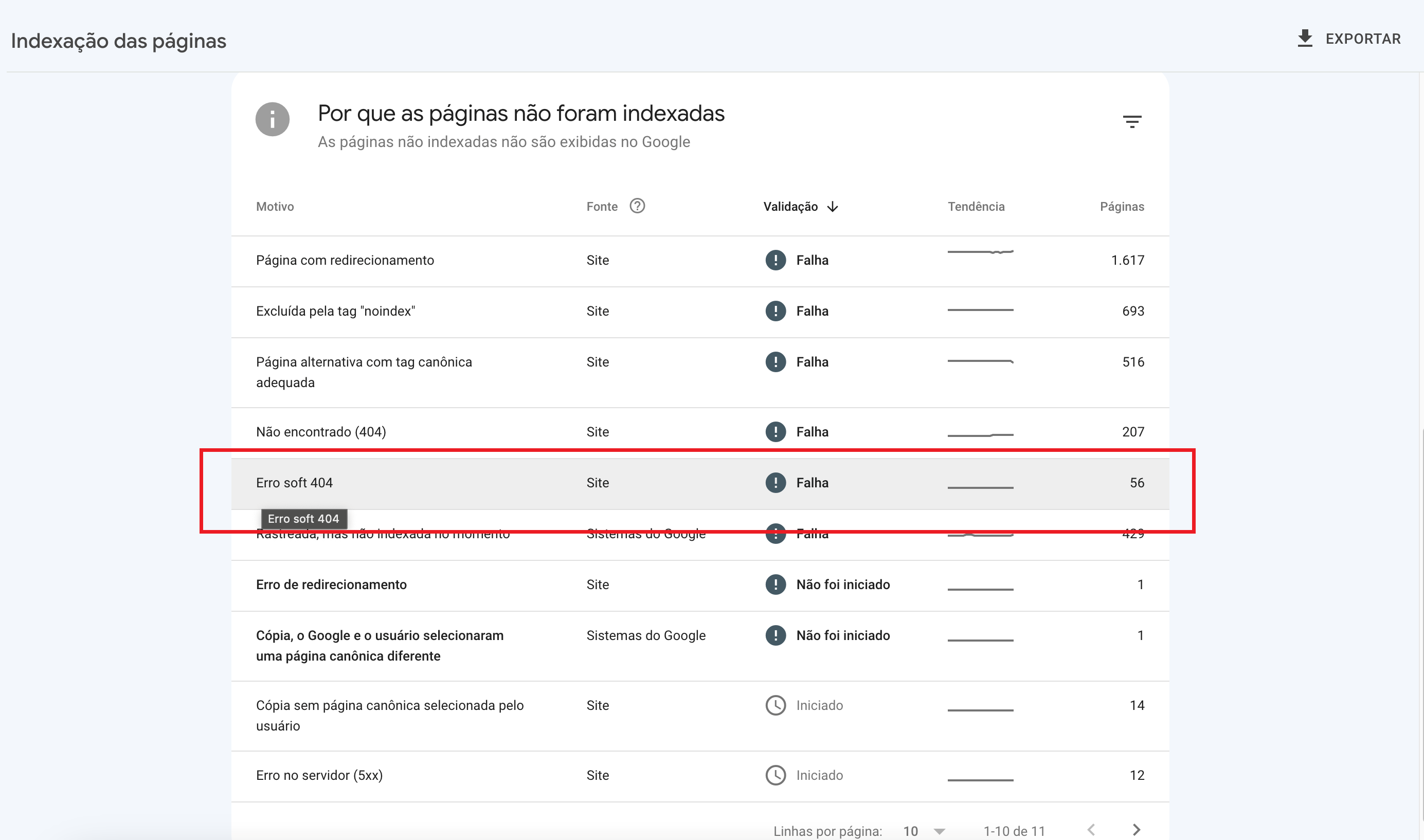Click the 207 pages value
Image resolution: width=1424 pixels, height=840 pixels.
1132,432
